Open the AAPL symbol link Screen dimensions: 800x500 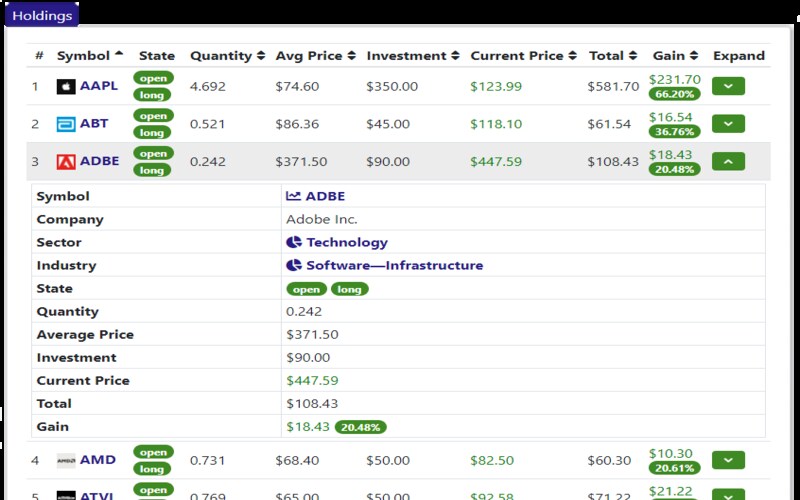(x=99, y=86)
